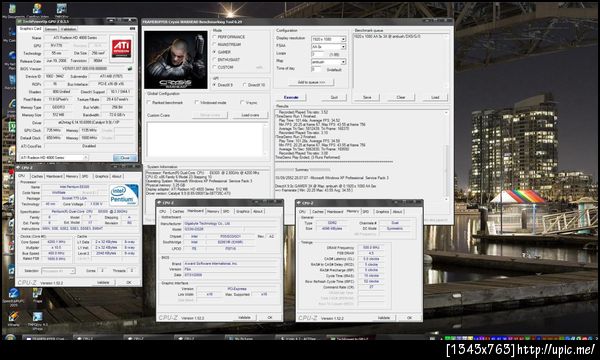Click the Loops input field
Screen dimensions: 600x360
[318, 54]
